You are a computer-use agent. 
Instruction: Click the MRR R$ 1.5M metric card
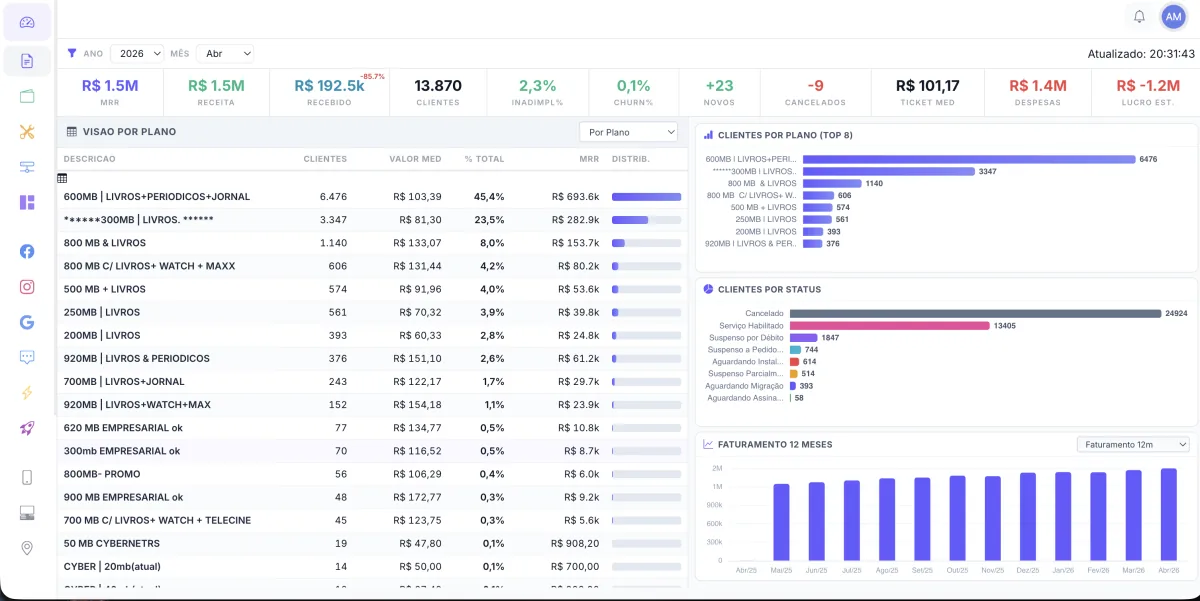pos(110,92)
